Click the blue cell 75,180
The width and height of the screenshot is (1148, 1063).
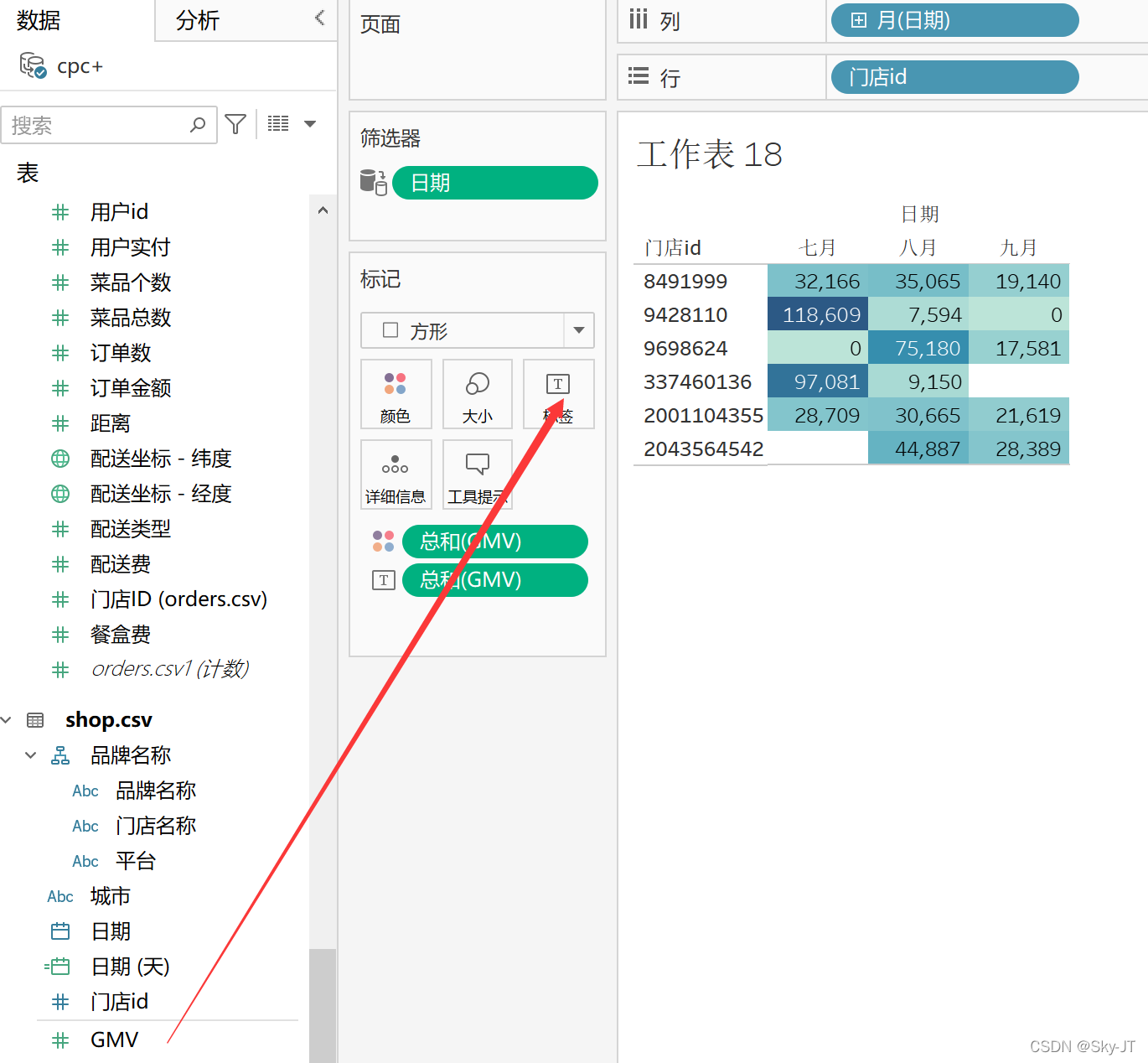[918, 348]
